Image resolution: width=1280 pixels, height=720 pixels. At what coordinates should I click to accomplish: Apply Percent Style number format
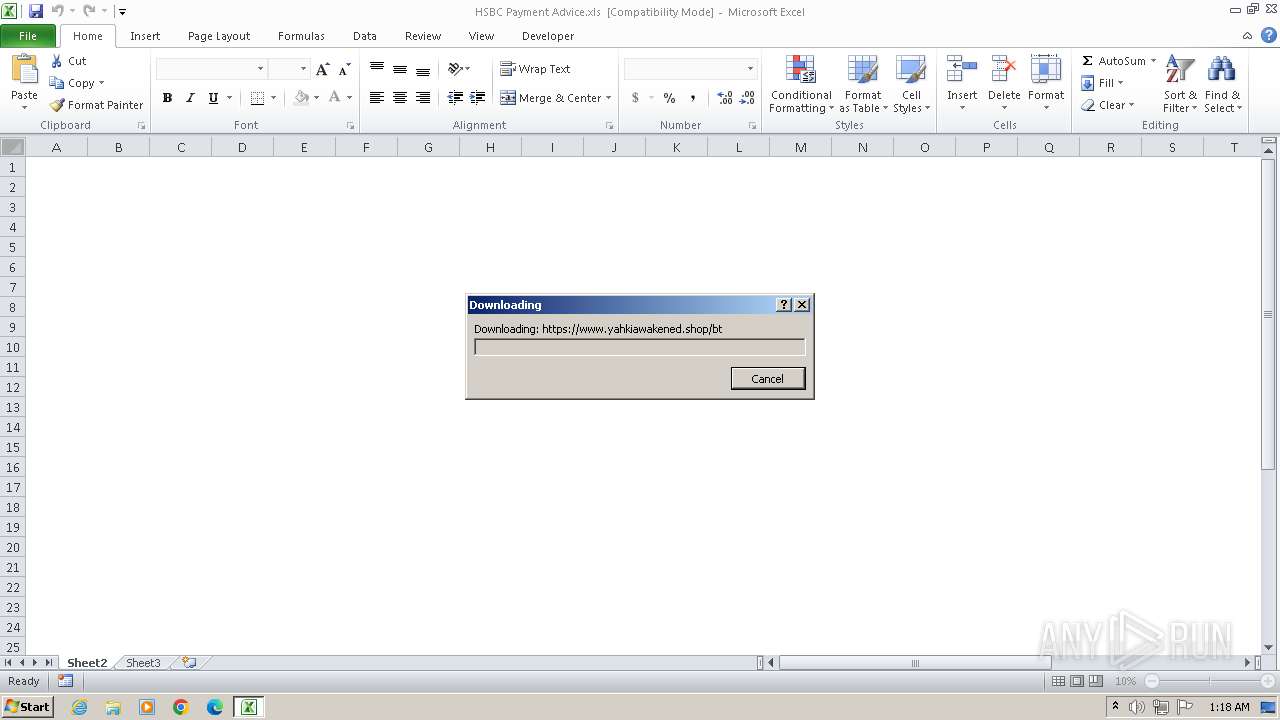pyautogui.click(x=669, y=98)
